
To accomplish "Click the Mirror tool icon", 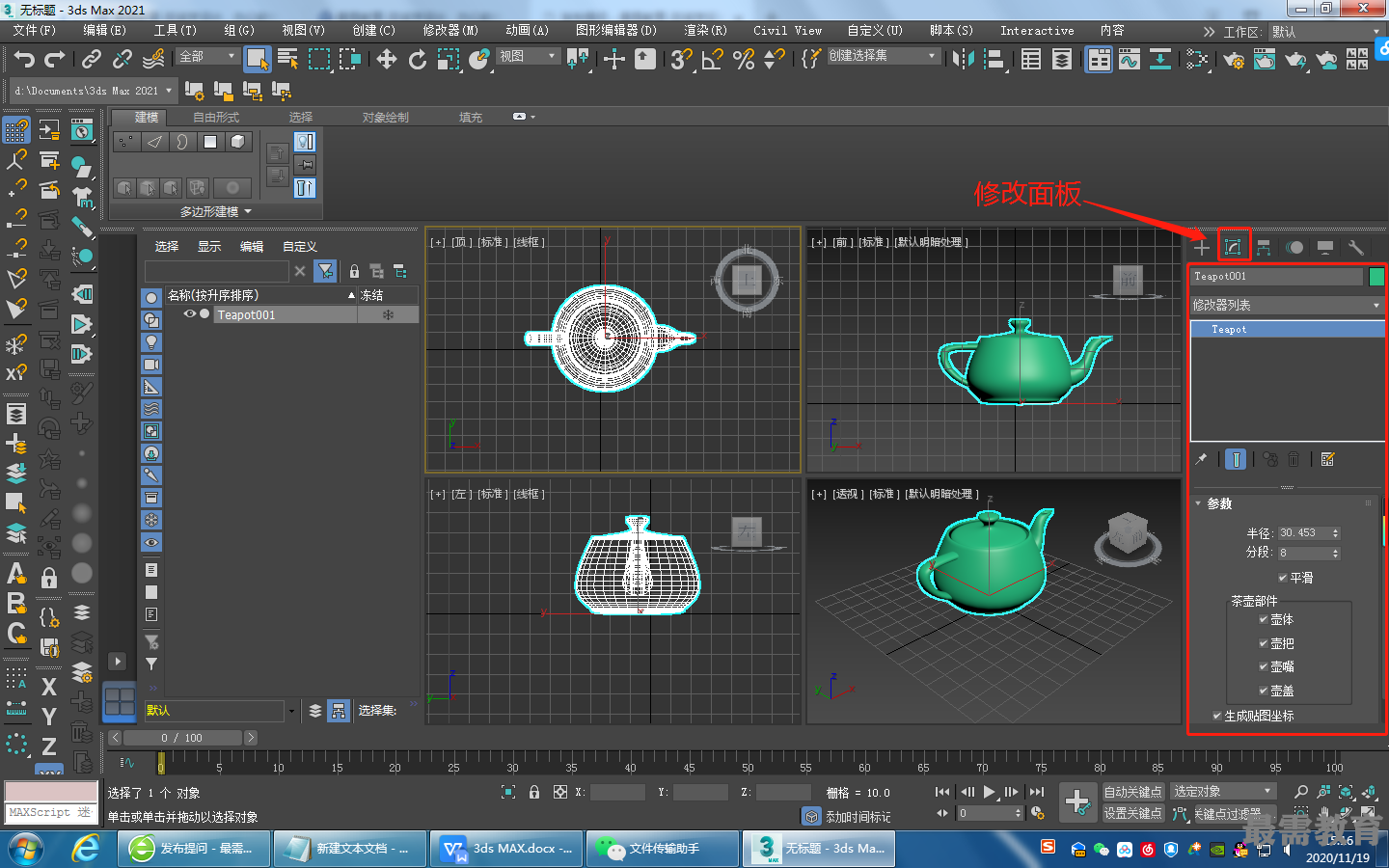I will tap(963, 60).
